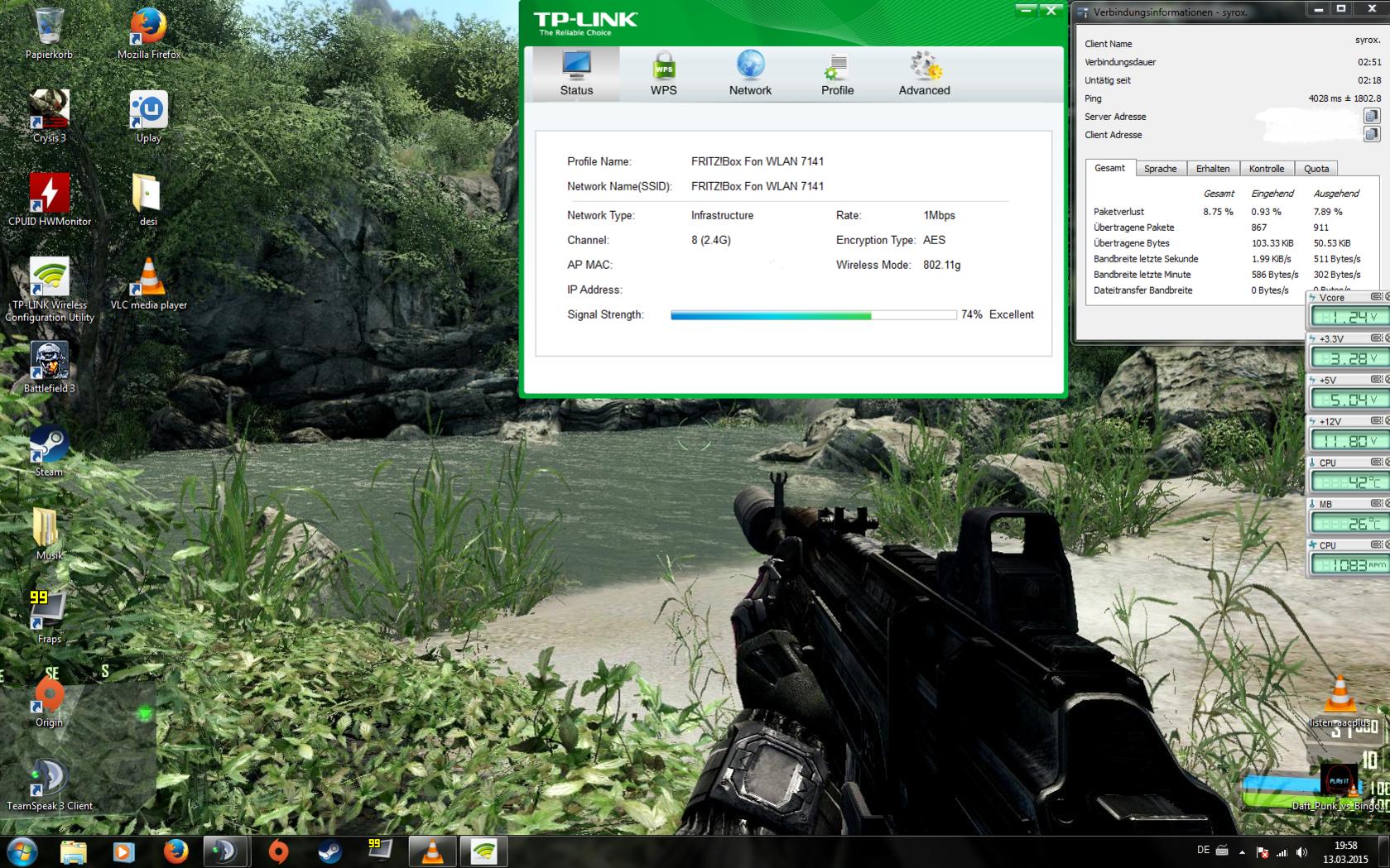The image size is (1390, 868).
Task: Click the Action Center flag tray icon
Action: pyautogui.click(x=1263, y=851)
